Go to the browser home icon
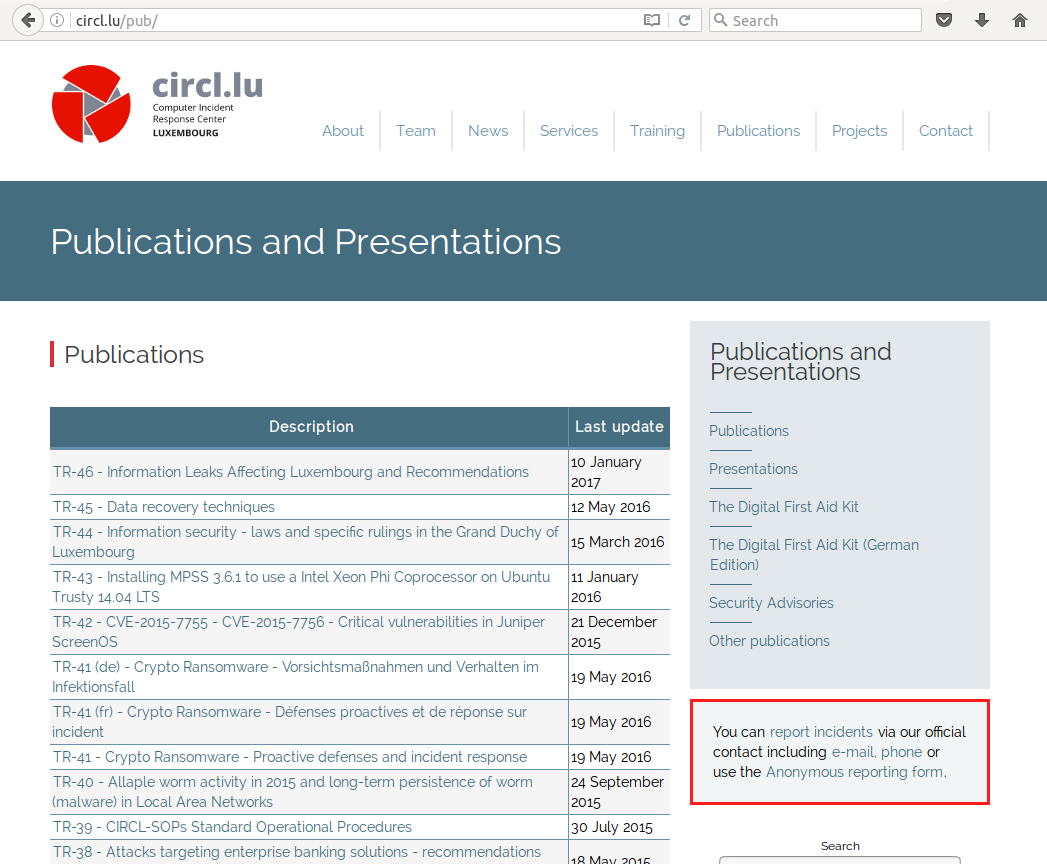This screenshot has height=864, width=1047. click(x=1020, y=20)
